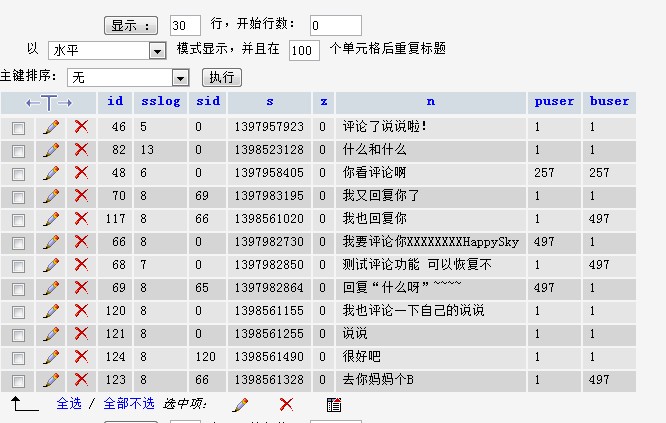Screen dimensions: 666x423
Task: Edit row with id 117
Action: click(51, 219)
